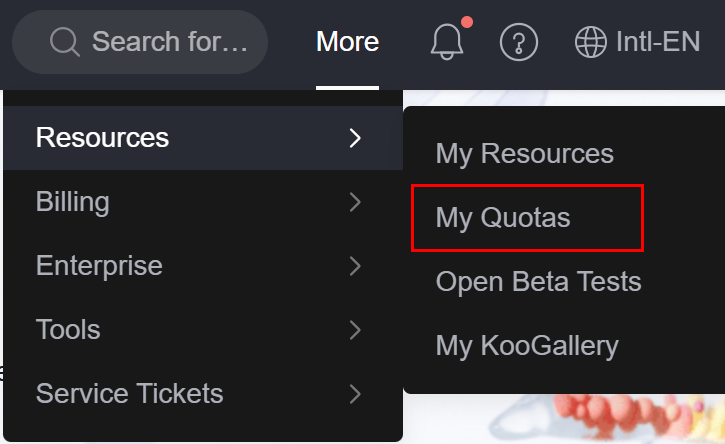Click into the Search for… field
This screenshot has height=444, width=725.
click(168, 42)
